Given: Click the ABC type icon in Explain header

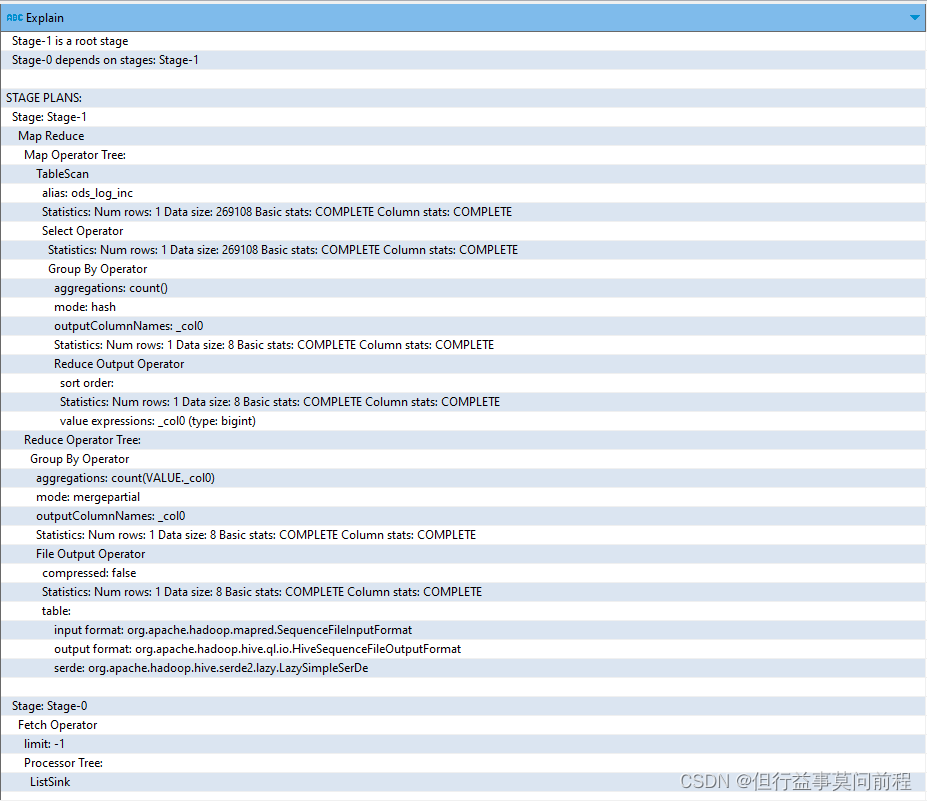Looking at the screenshot, I should tap(14, 18).
